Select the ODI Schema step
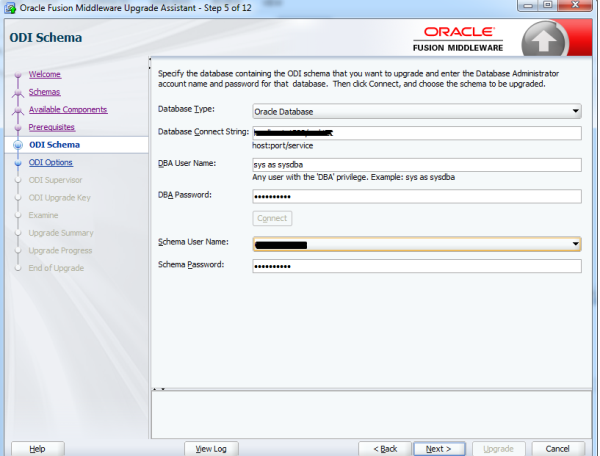Viewport: 600px width, 456px height. (x=54, y=145)
